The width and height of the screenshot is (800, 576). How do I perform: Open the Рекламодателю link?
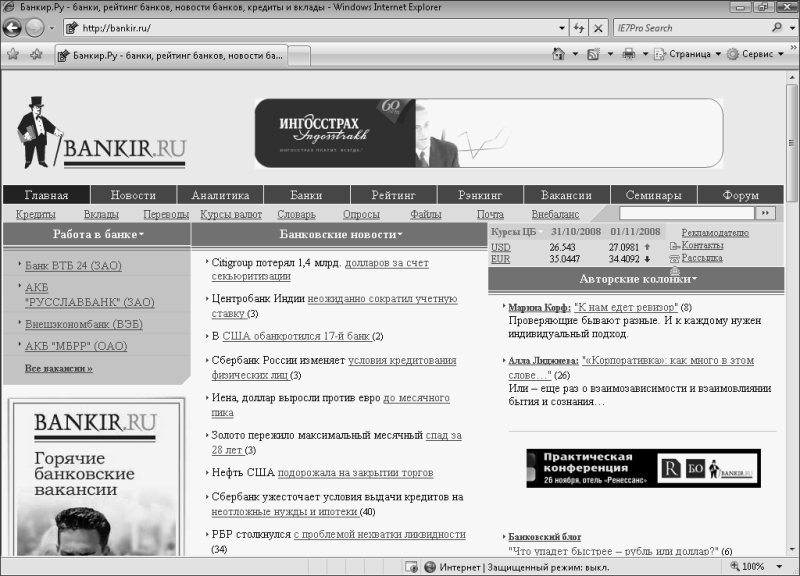715,233
